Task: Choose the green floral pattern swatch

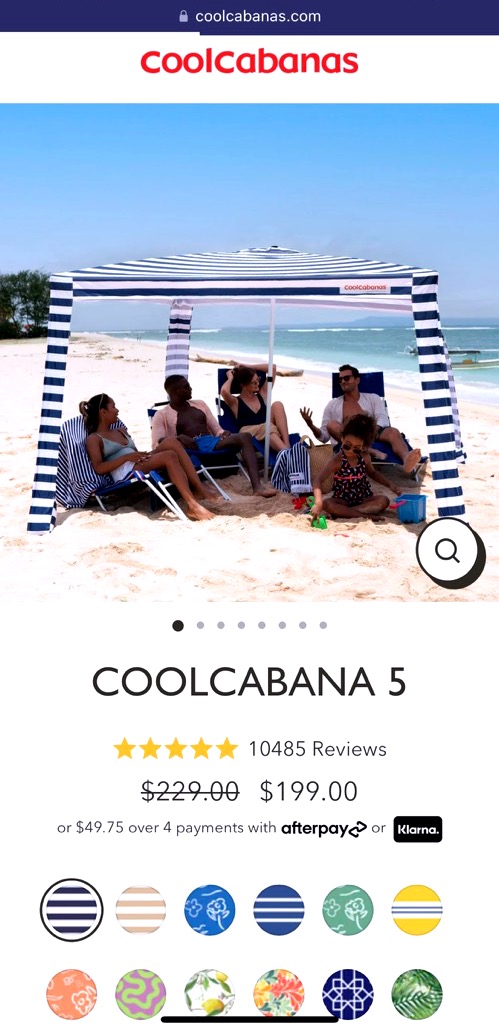Action: coord(348,910)
